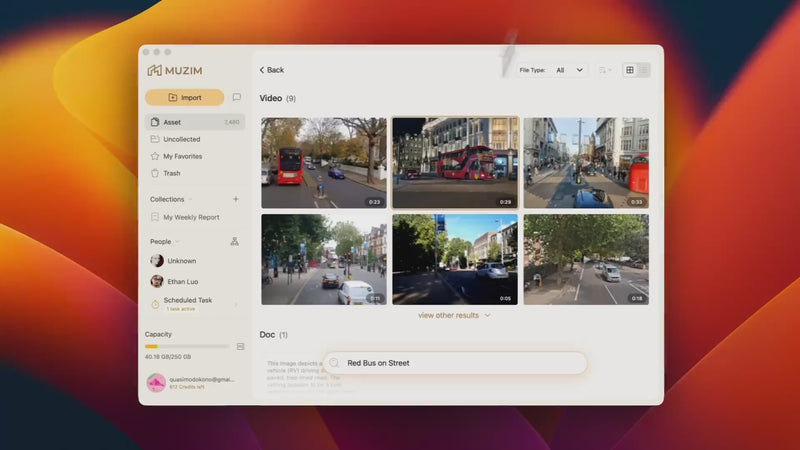Click the My Weekly Report bookmark icon
800x450 pixels.
click(155, 217)
